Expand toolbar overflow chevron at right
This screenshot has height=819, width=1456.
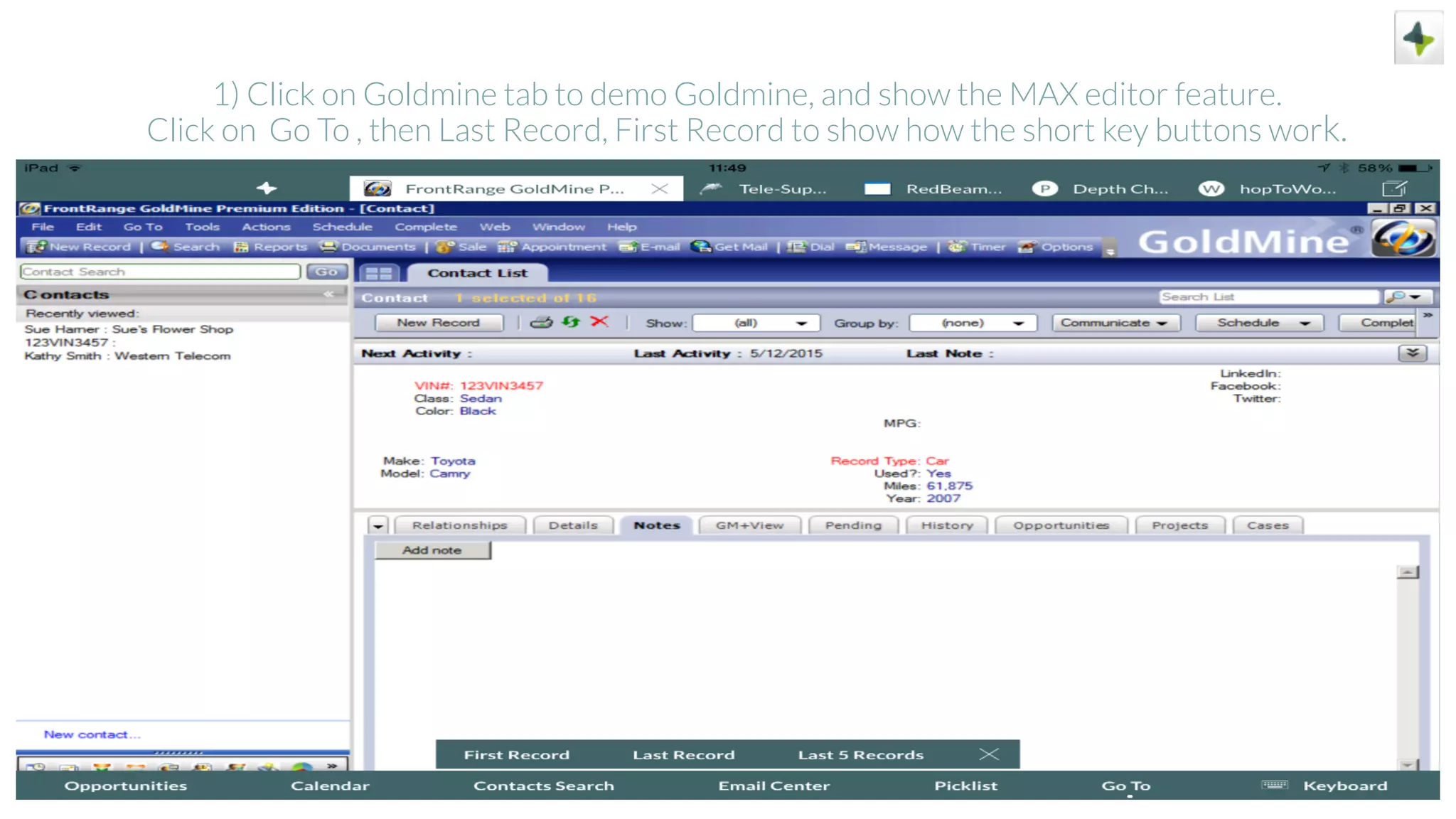coord(1427,315)
